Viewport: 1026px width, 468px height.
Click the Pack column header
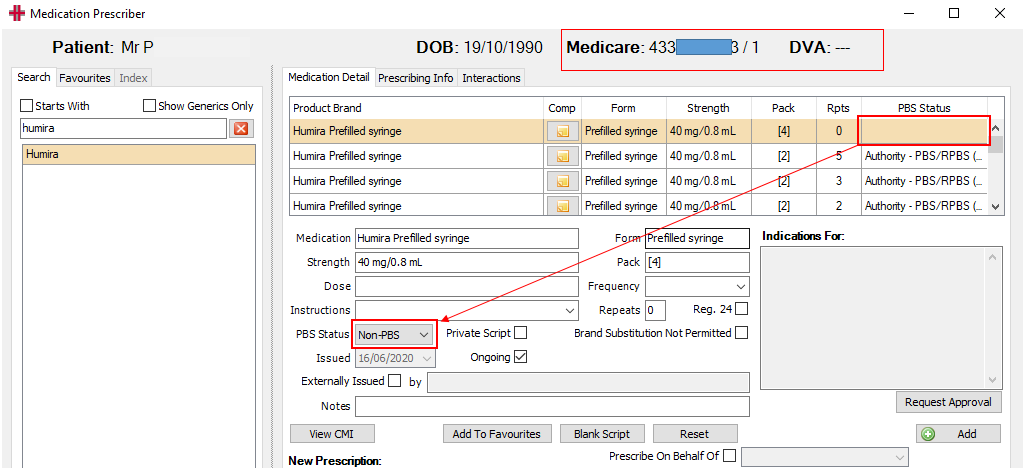coord(783,109)
